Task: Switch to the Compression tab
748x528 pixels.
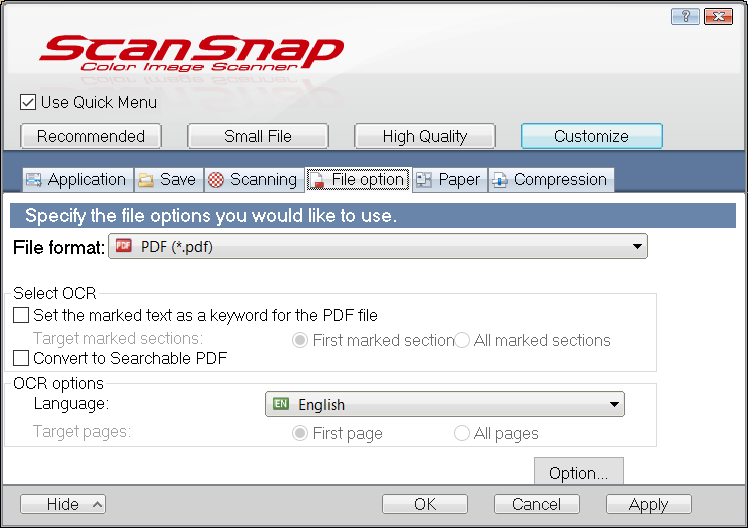Action: [x=551, y=180]
